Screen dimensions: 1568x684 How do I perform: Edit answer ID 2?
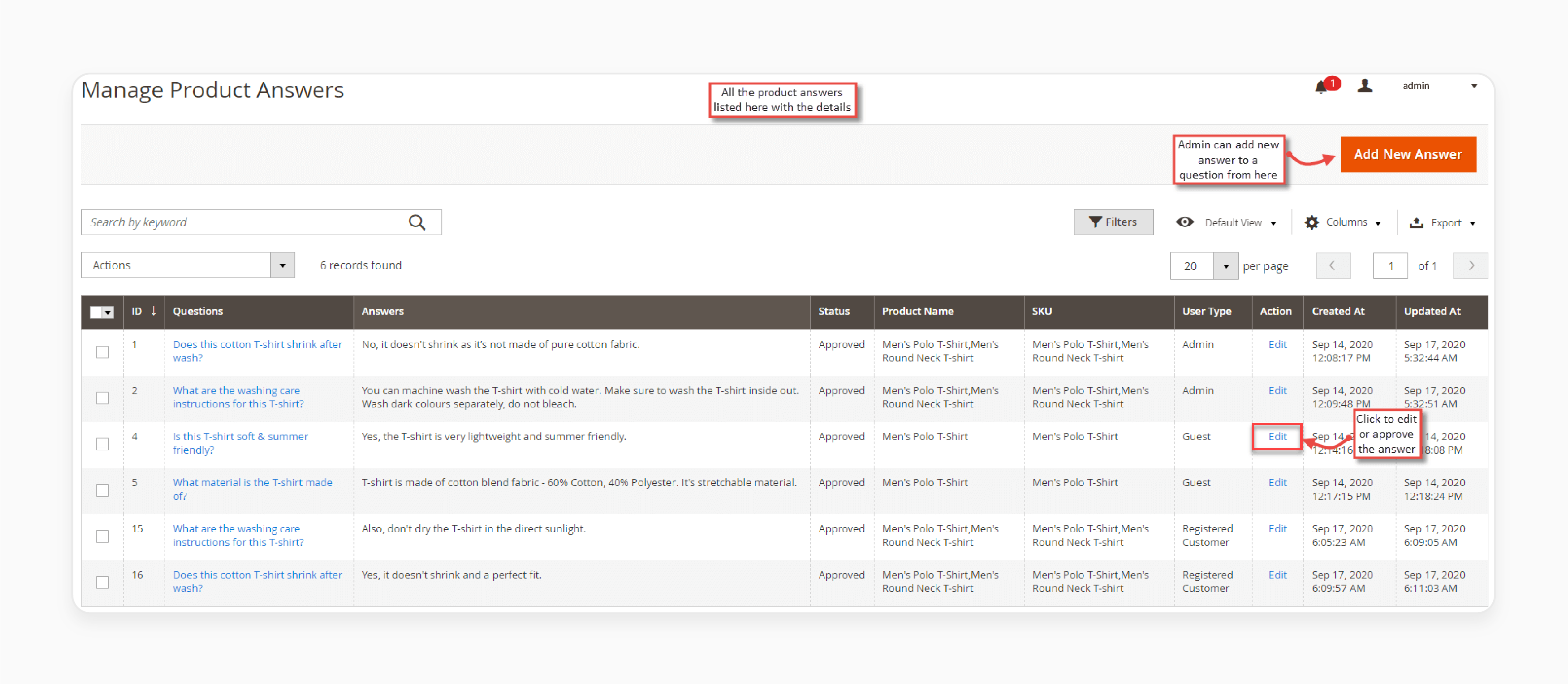[x=1277, y=391]
